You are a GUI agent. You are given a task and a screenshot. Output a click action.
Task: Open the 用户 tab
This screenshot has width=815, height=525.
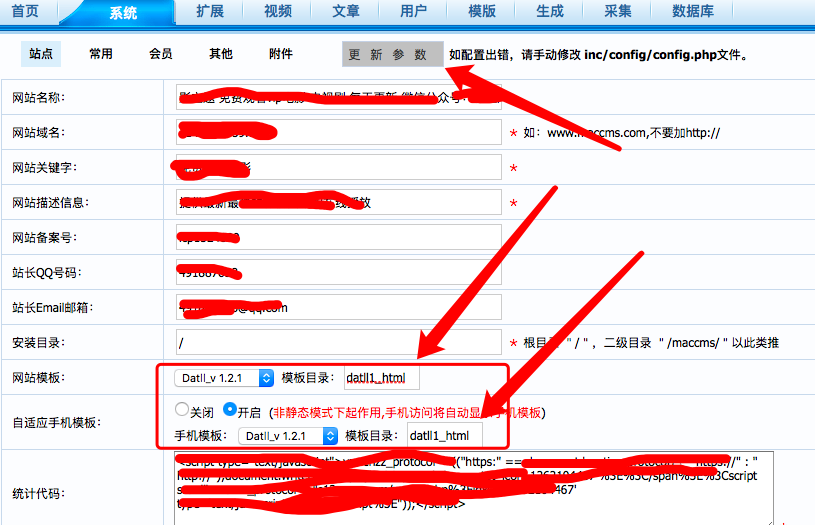(x=414, y=11)
